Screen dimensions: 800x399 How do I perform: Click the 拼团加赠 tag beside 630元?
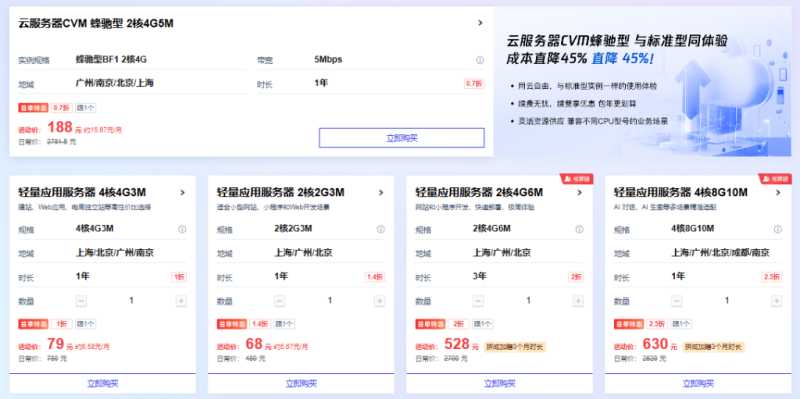click(x=713, y=347)
